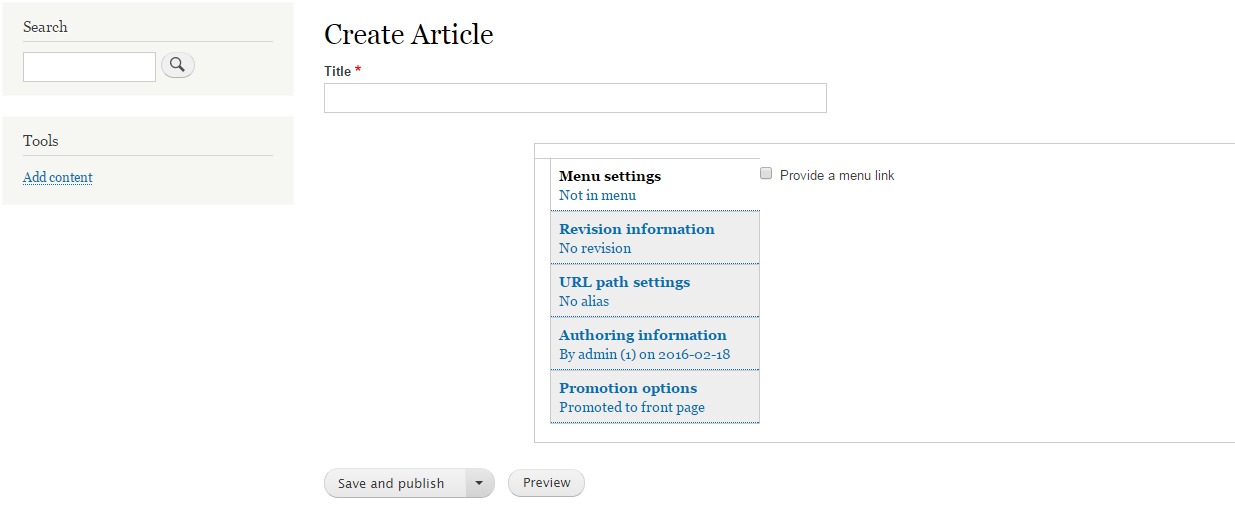Switch to the Revision information tab
1235x508 pixels.
[x=655, y=238]
